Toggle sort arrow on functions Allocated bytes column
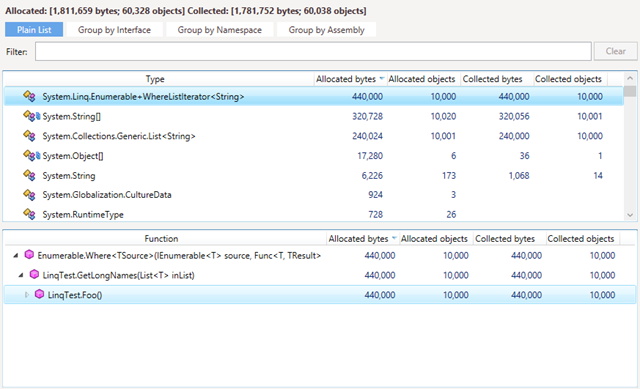Screen dimensions: 640x389 tap(394, 238)
